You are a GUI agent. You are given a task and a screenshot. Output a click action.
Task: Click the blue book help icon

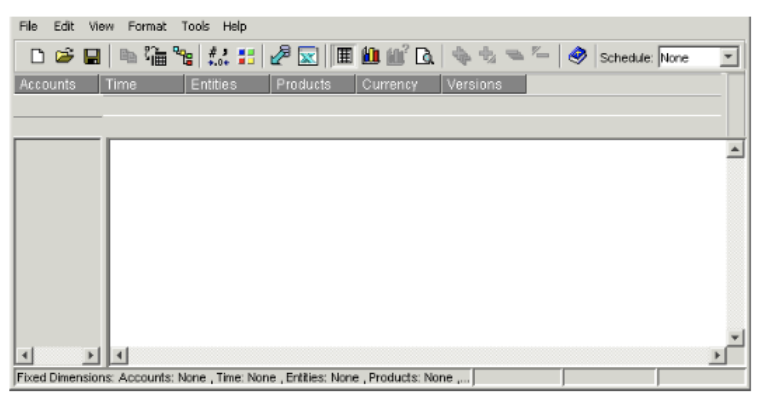tap(577, 58)
